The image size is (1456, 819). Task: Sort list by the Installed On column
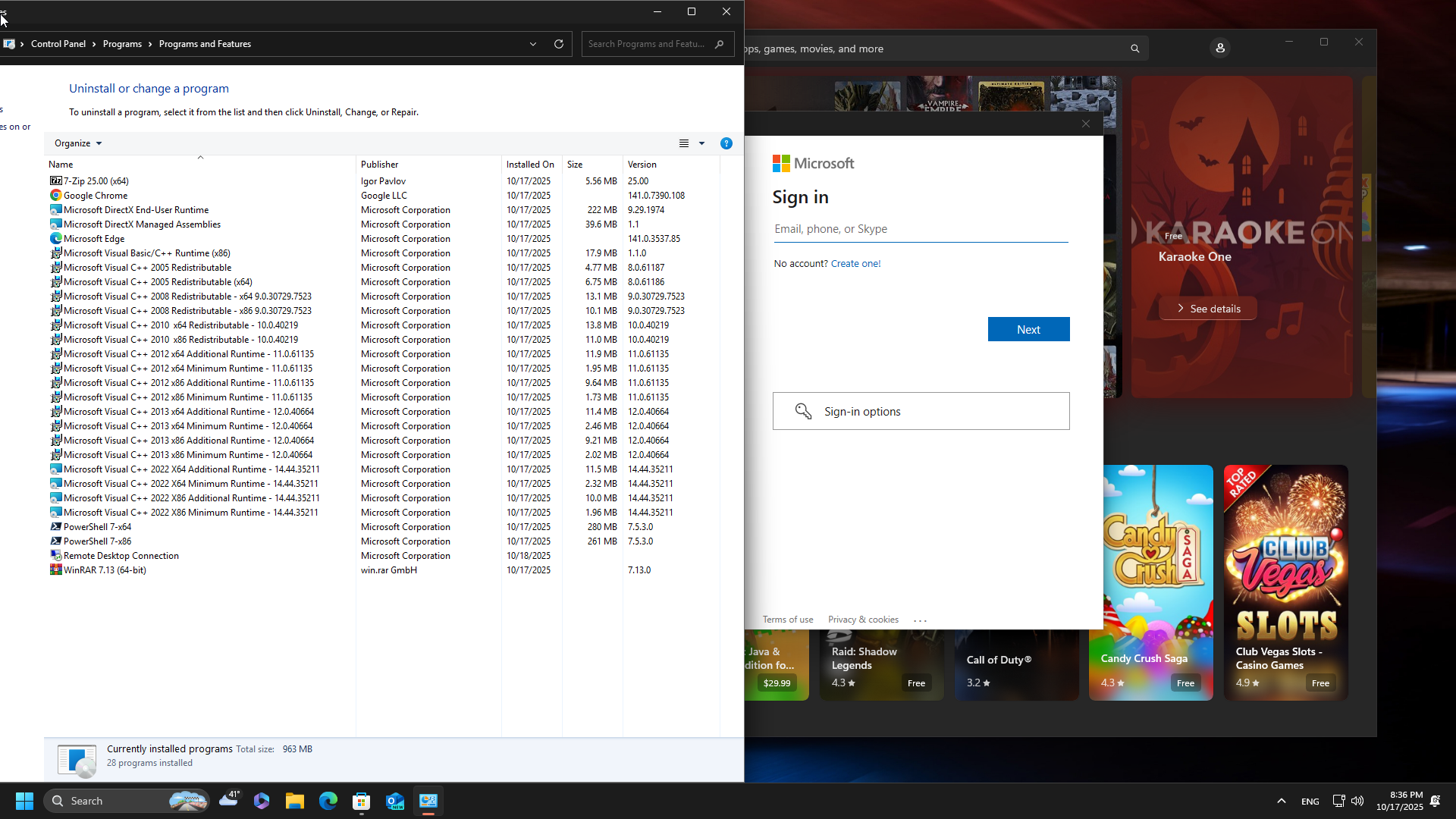pos(529,165)
